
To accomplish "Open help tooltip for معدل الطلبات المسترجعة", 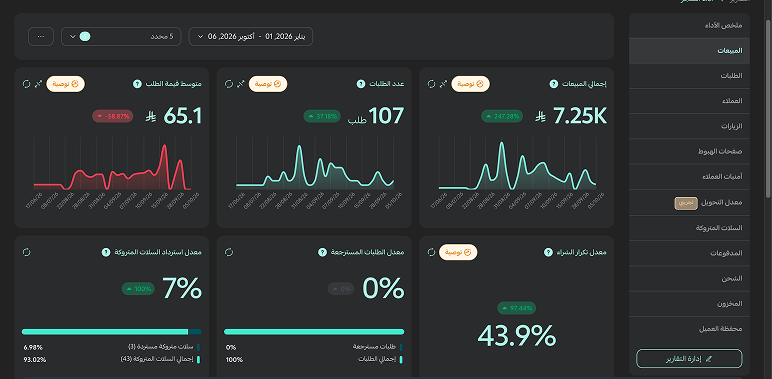I will 322,252.
